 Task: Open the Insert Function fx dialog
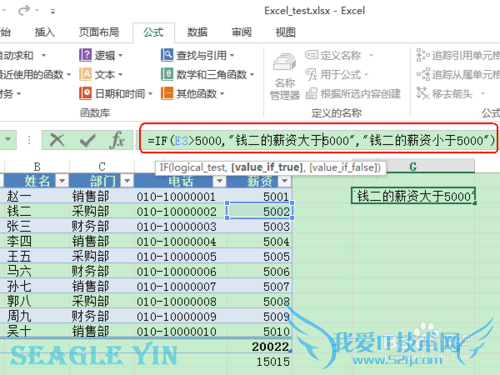tap(117, 140)
